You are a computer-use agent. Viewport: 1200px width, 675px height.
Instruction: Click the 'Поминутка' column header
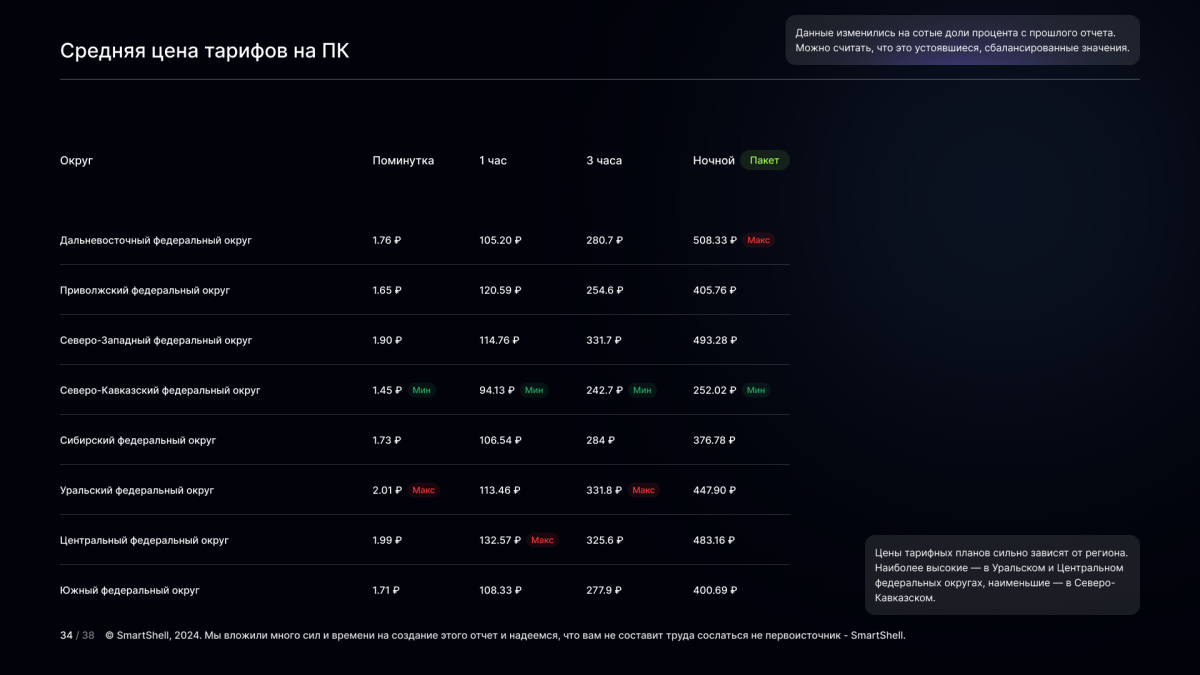coord(403,161)
